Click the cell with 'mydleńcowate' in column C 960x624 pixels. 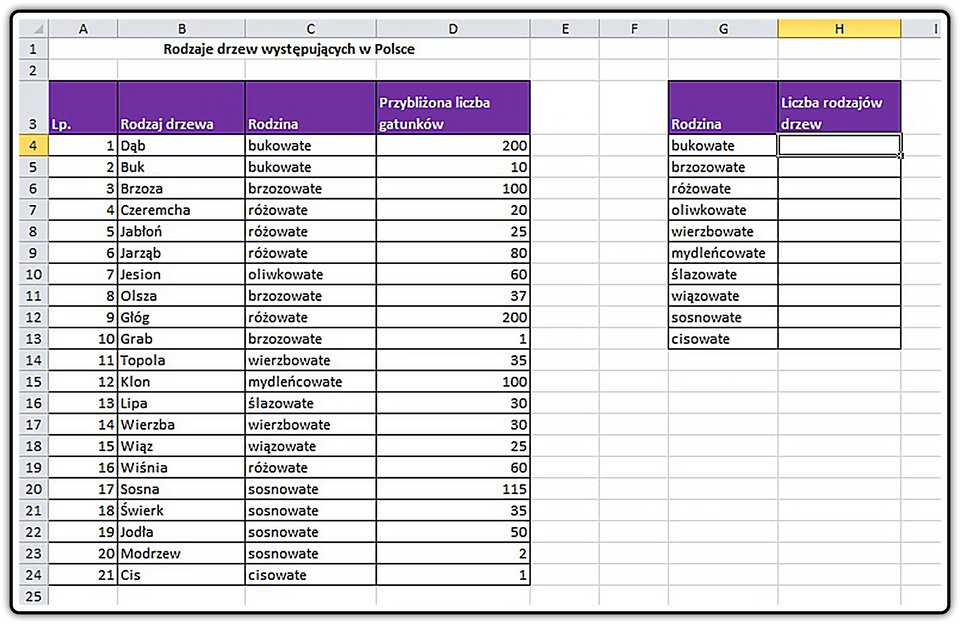(x=310, y=382)
